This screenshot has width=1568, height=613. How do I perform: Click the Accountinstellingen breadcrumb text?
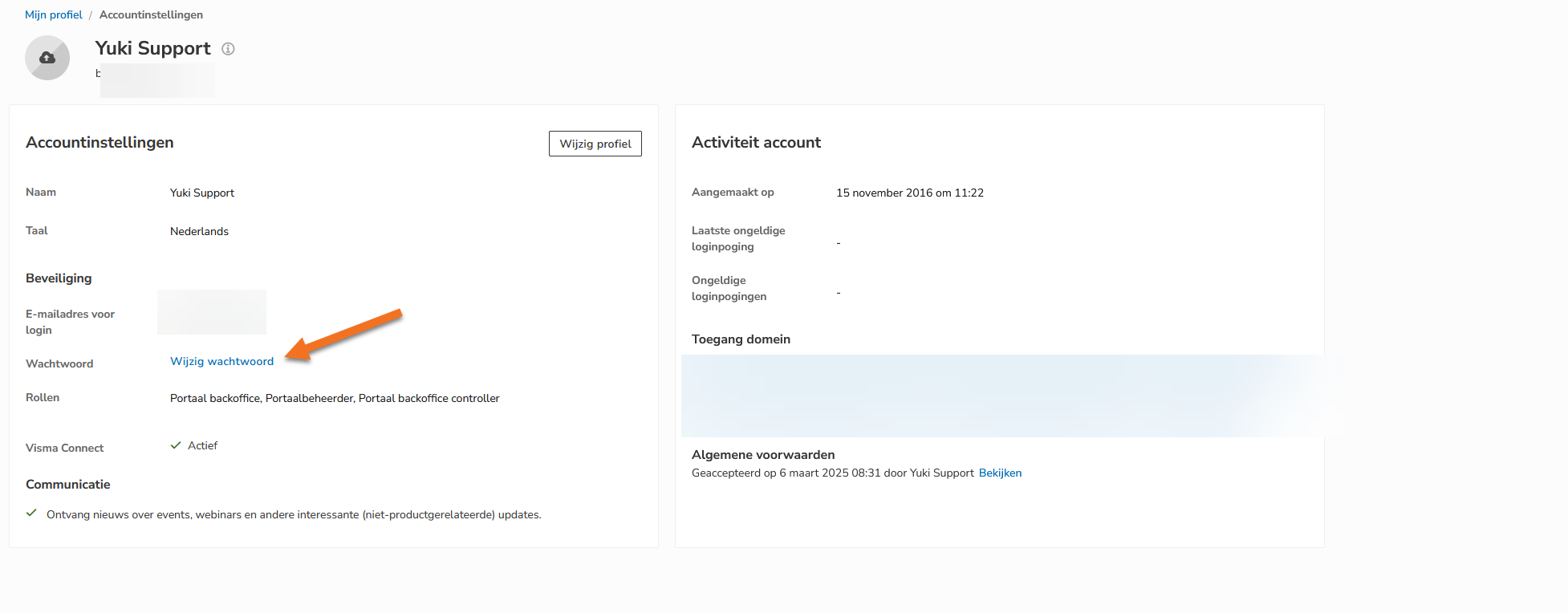point(151,14)
